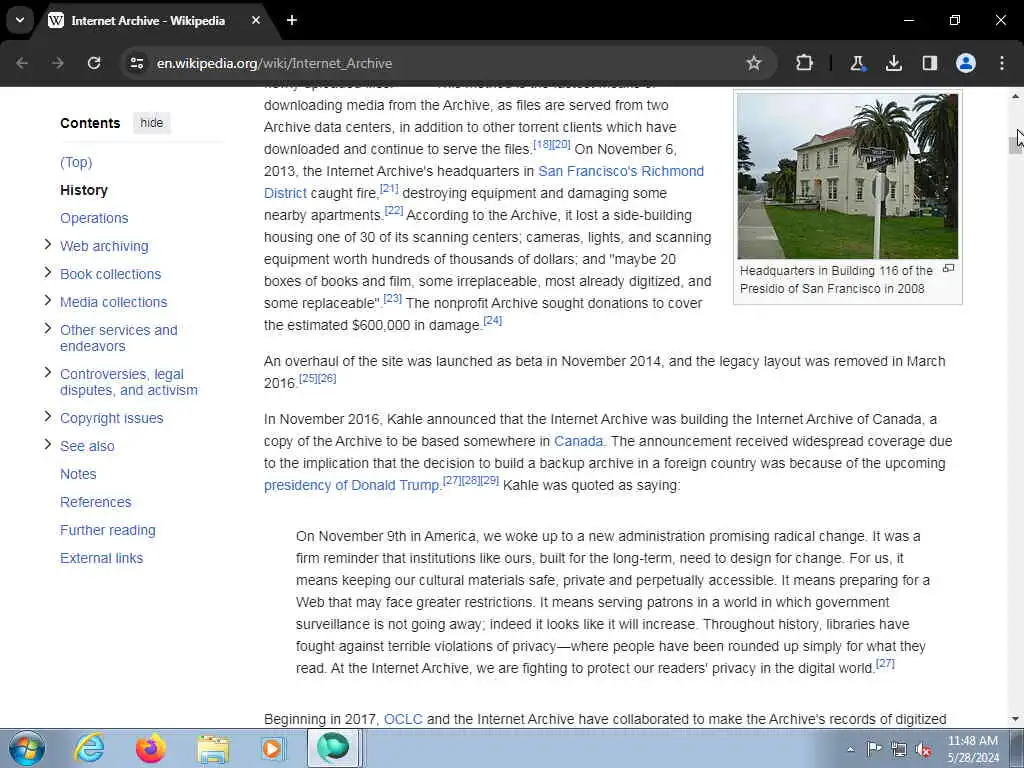Viewport: 1024px width, 768px height.
Task: Open the headquarters building photo thumbnail
Action: pyautogui.click(x=848, y=176)
